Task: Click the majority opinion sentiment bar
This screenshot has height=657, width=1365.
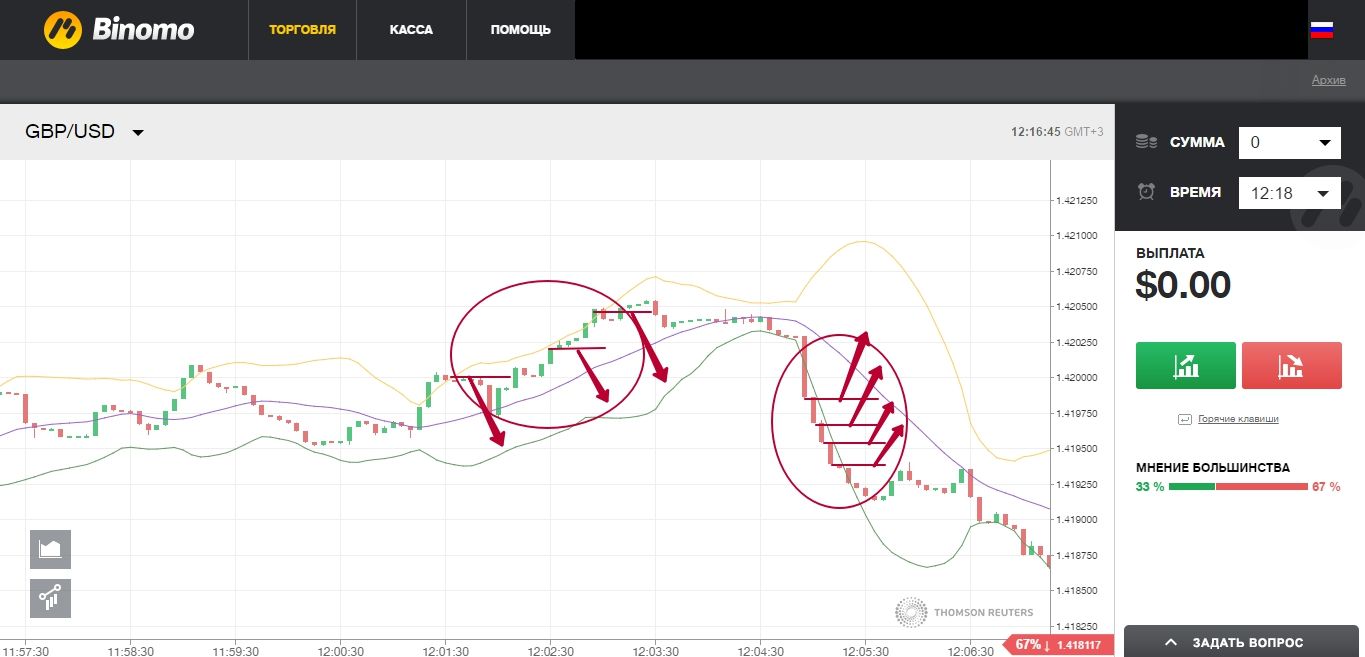Action: coord(1238,487)
